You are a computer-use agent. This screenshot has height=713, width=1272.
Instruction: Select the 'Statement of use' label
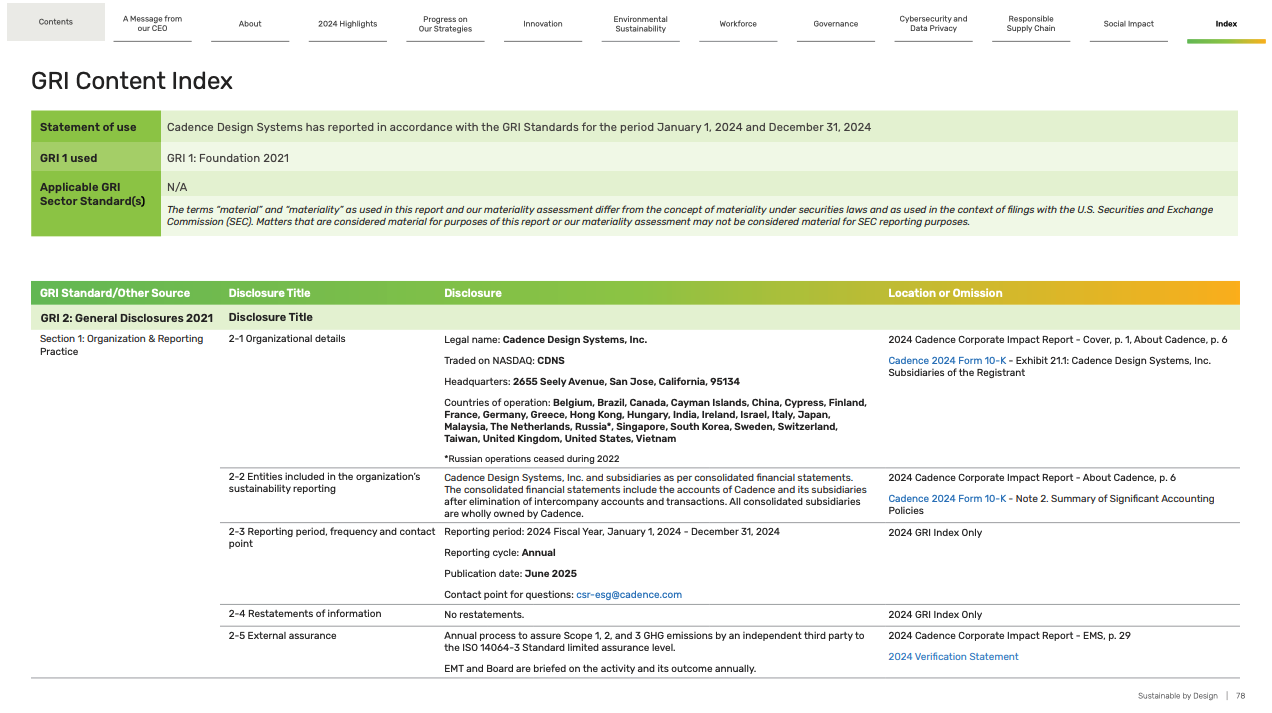(x=88, y=127)
